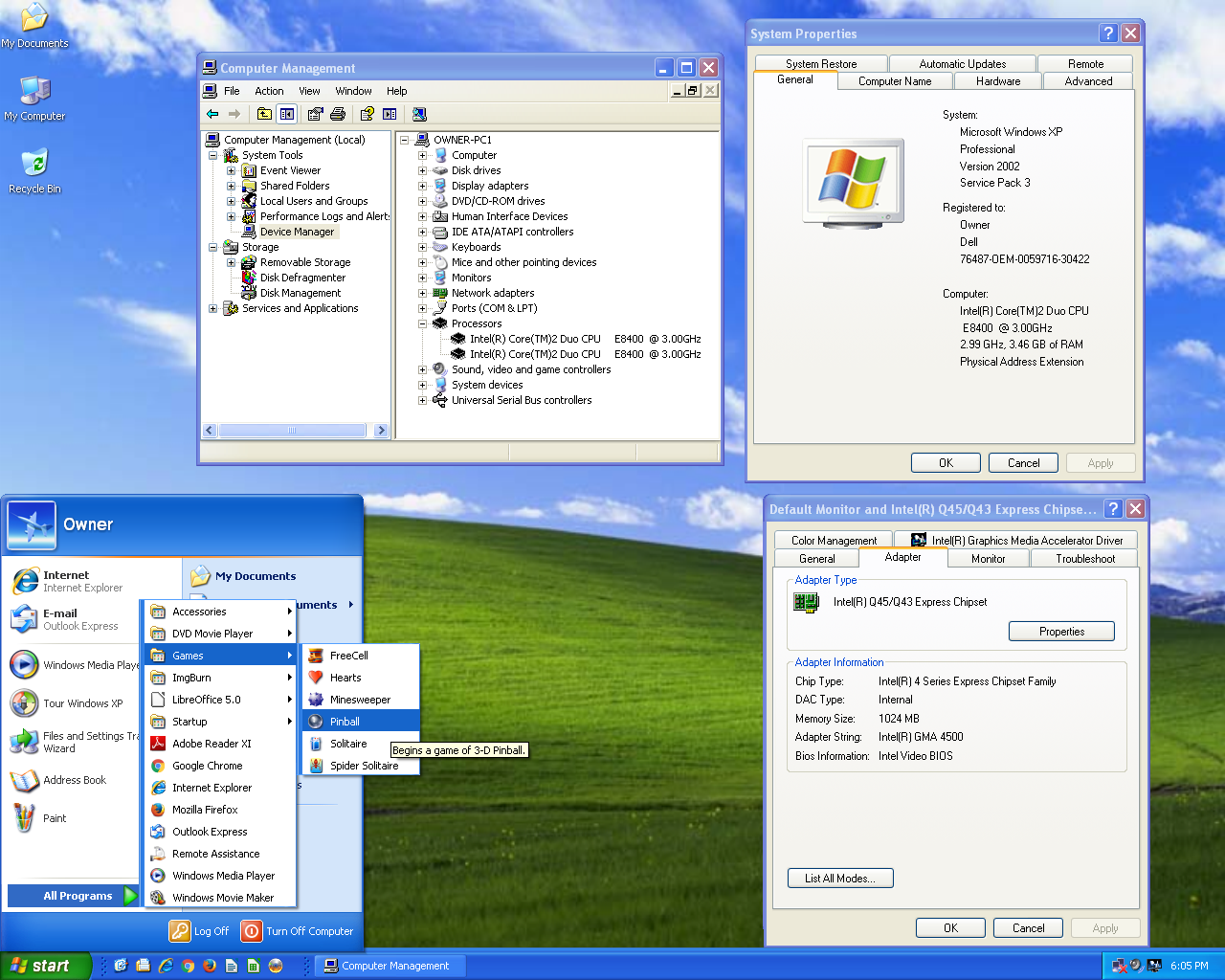Viewport: 1225px width, 980px height.
Task: Select Shared Folders in System Tools
Action: click(x=294, y=186)
